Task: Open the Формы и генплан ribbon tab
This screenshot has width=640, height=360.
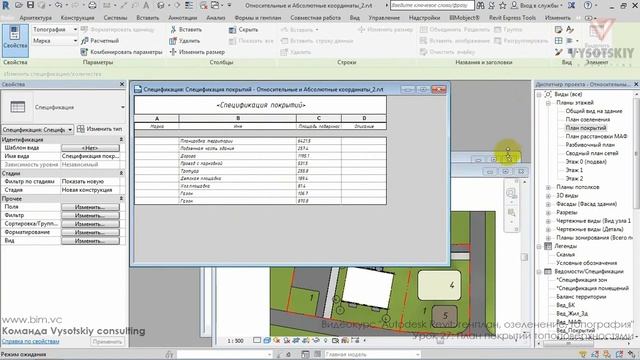Action: [258, 18]
